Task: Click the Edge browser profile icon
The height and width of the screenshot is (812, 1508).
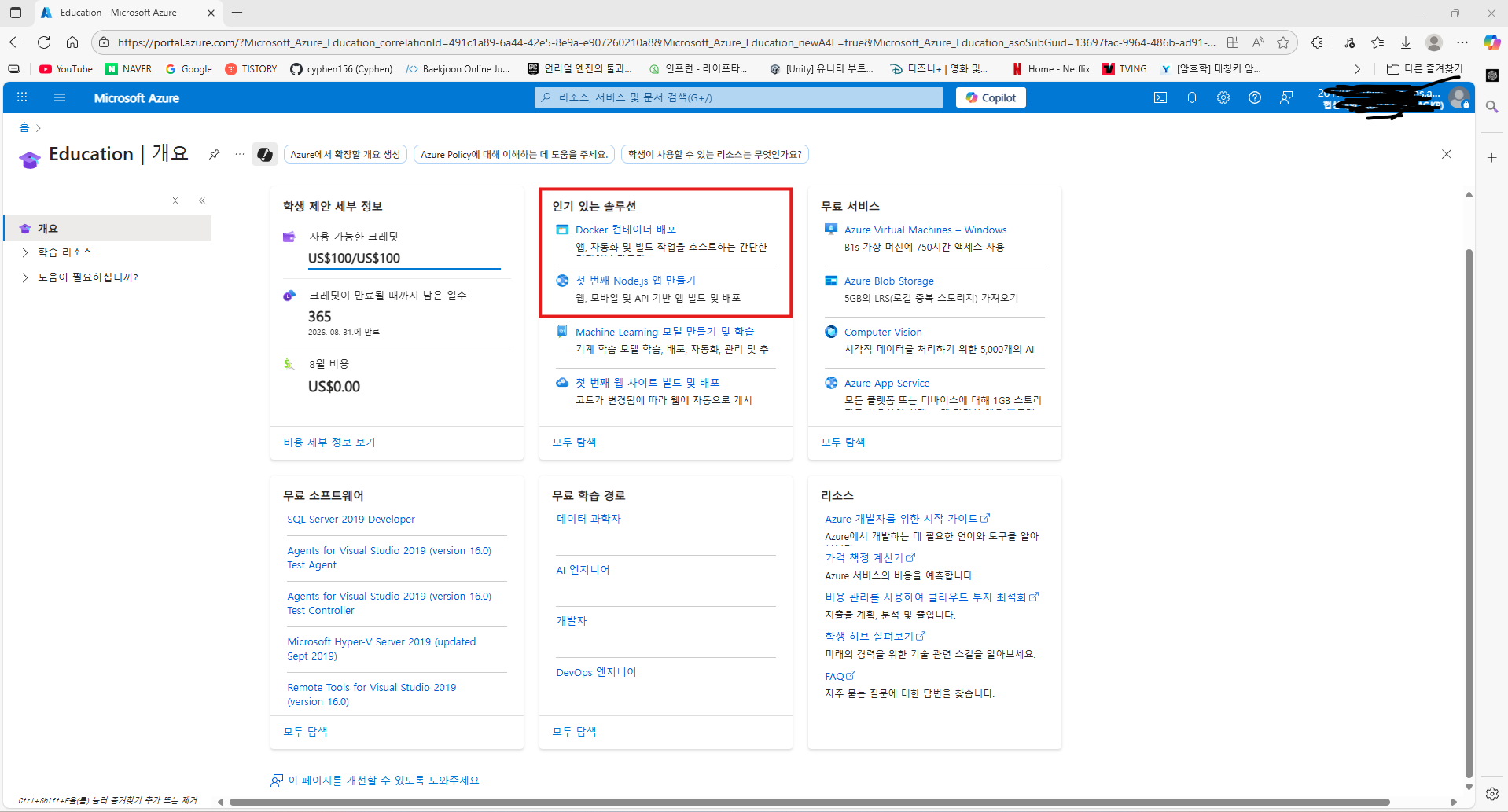Action: tap(1434, 42)
